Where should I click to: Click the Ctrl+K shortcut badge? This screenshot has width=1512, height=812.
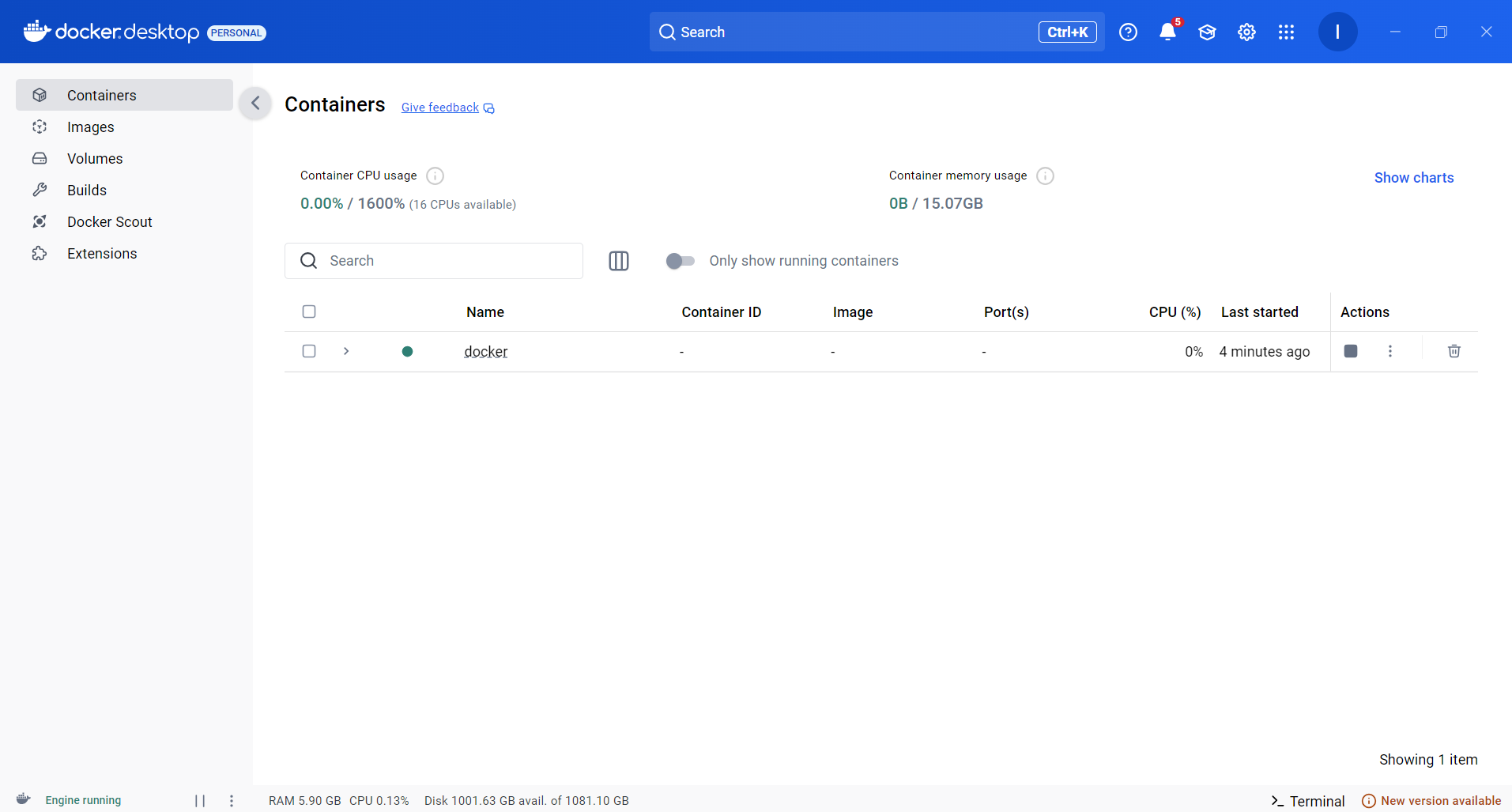(1068, 32)
